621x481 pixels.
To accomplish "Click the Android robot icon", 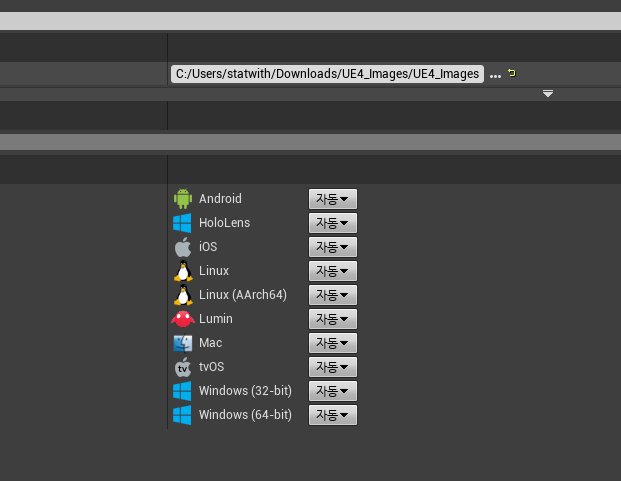I will pyautogui.click(x=183, y=199).
